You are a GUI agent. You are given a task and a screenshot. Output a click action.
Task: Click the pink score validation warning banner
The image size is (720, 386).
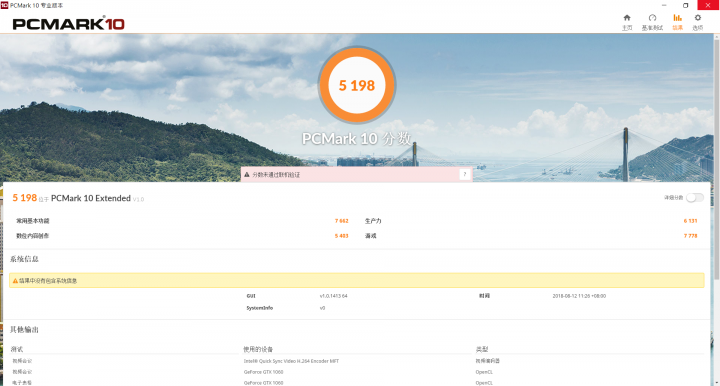(356, 174)
